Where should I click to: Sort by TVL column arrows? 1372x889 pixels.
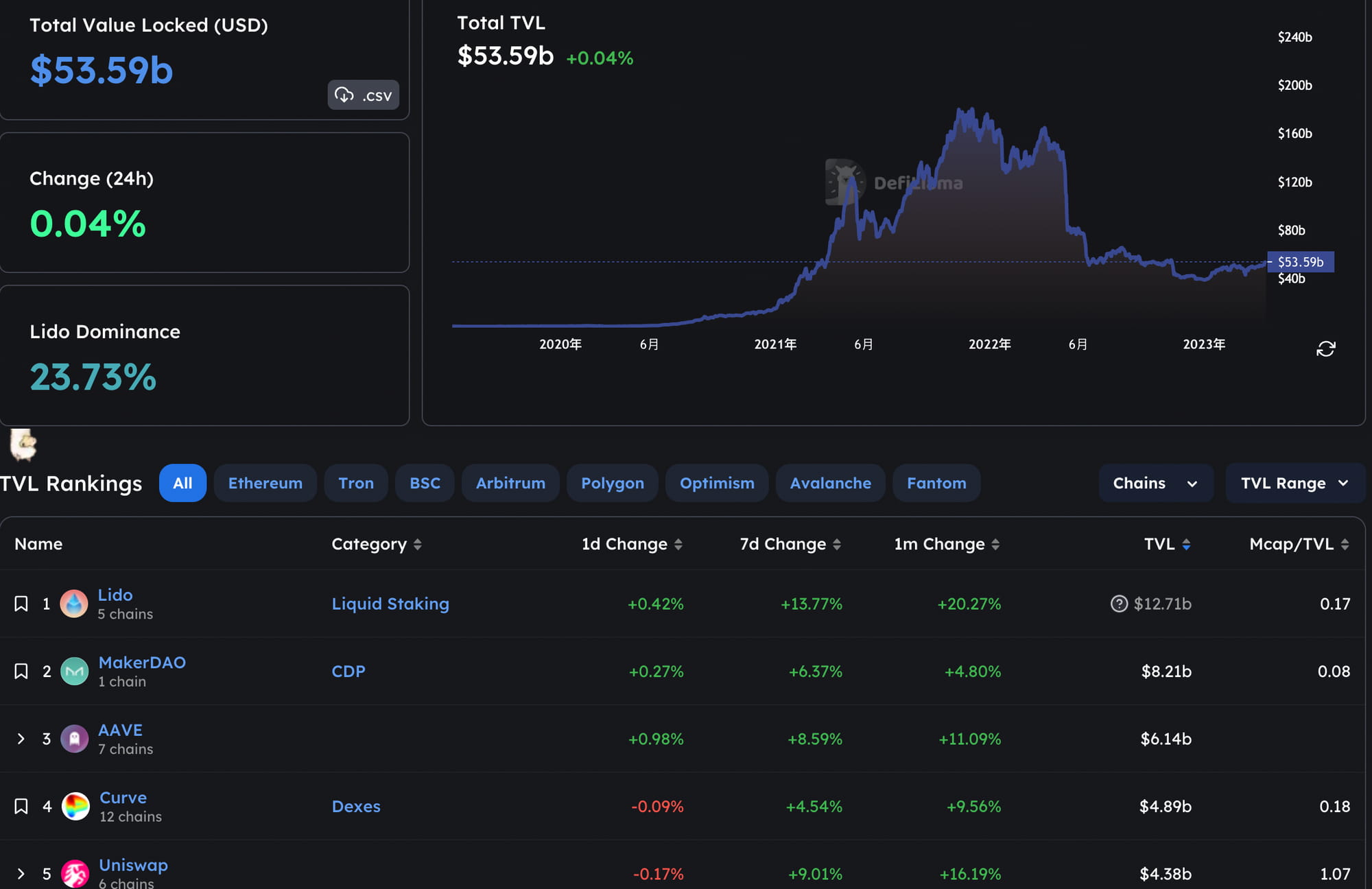click(1186, 544)
